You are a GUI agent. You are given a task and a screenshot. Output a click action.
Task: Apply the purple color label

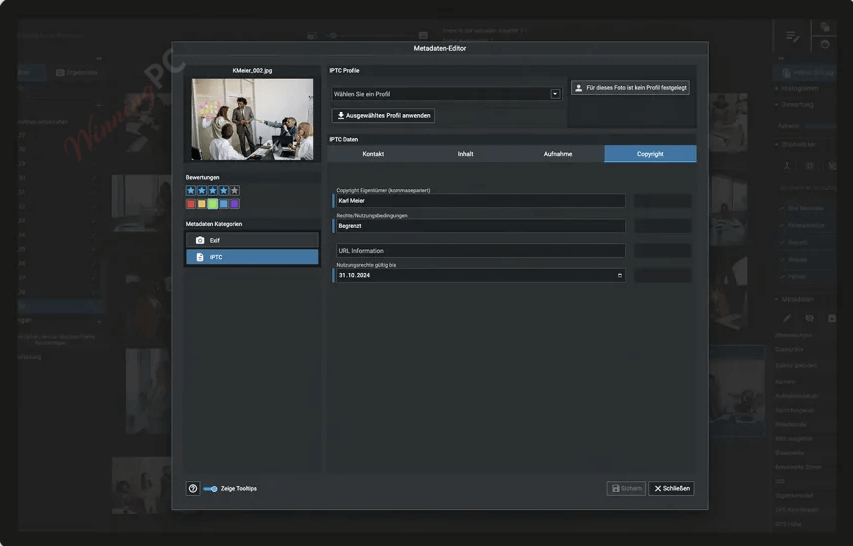coord(234,204)
